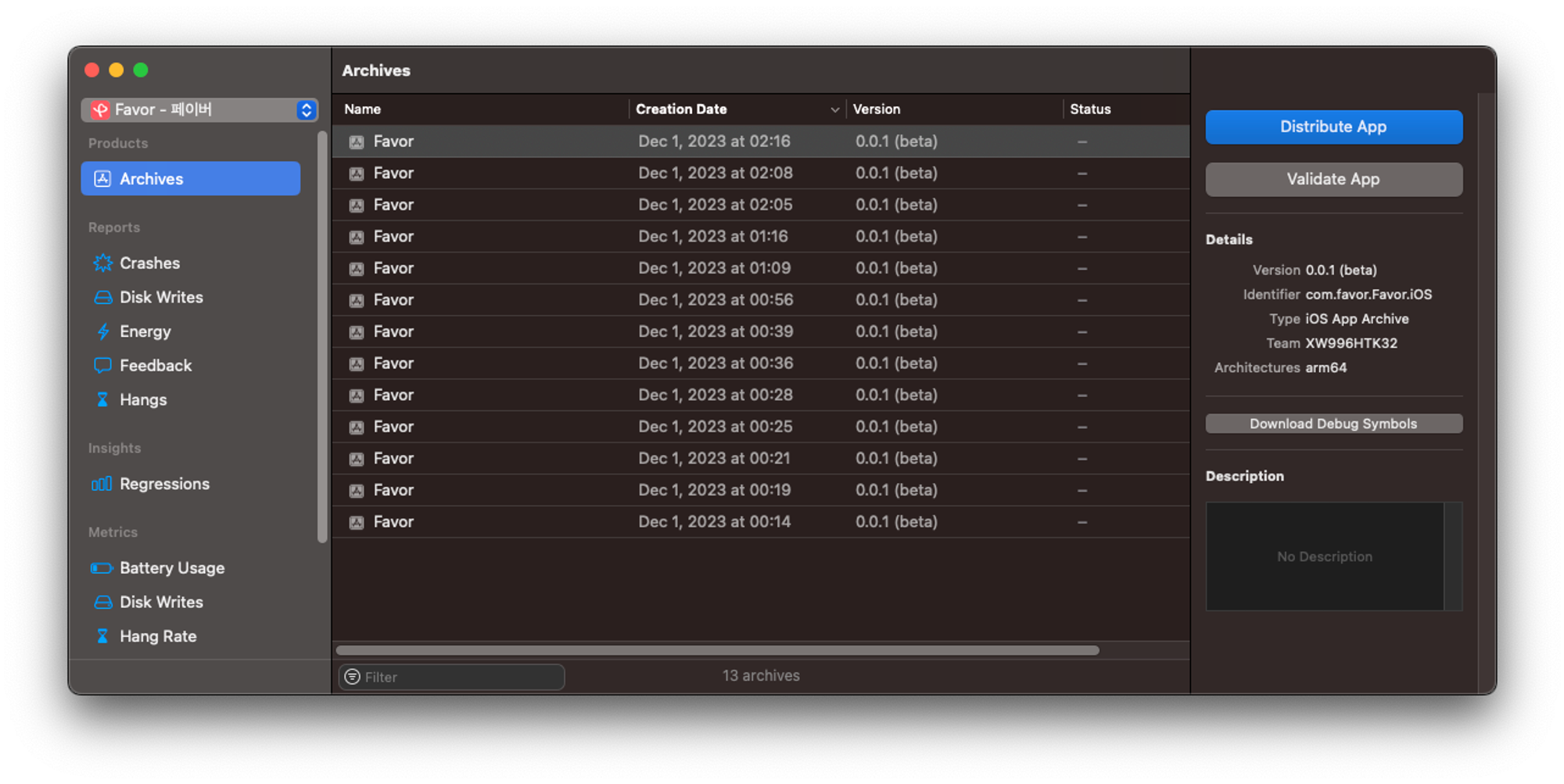Click archive icon for the 00:19 row

(x=357, y=491)
